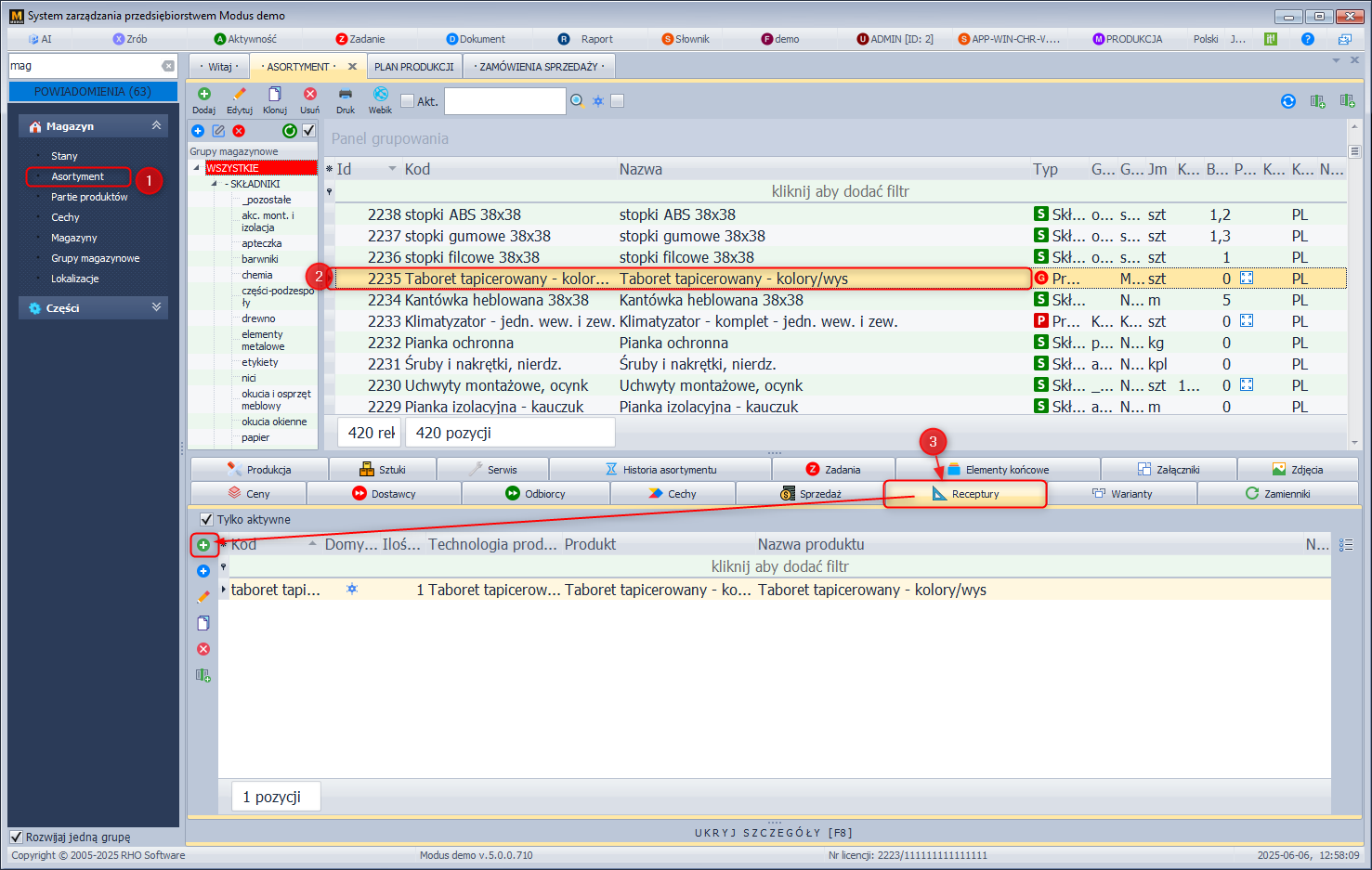1372x870 pixels.
Task: Uncheck the Tylko aktywne checkbox
Action: point(206,519)
